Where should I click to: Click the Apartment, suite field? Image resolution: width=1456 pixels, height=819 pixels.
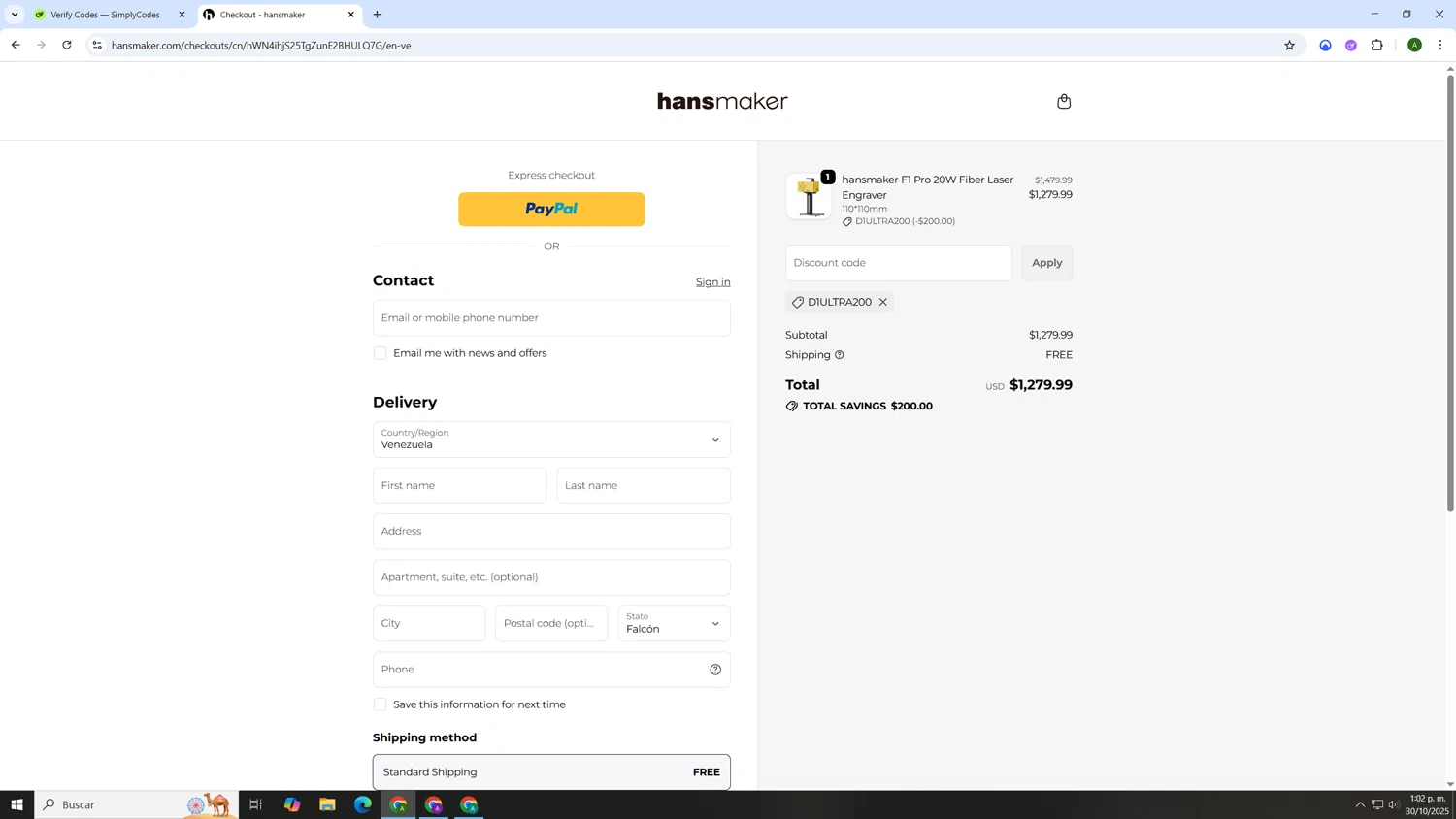(551, 577)
